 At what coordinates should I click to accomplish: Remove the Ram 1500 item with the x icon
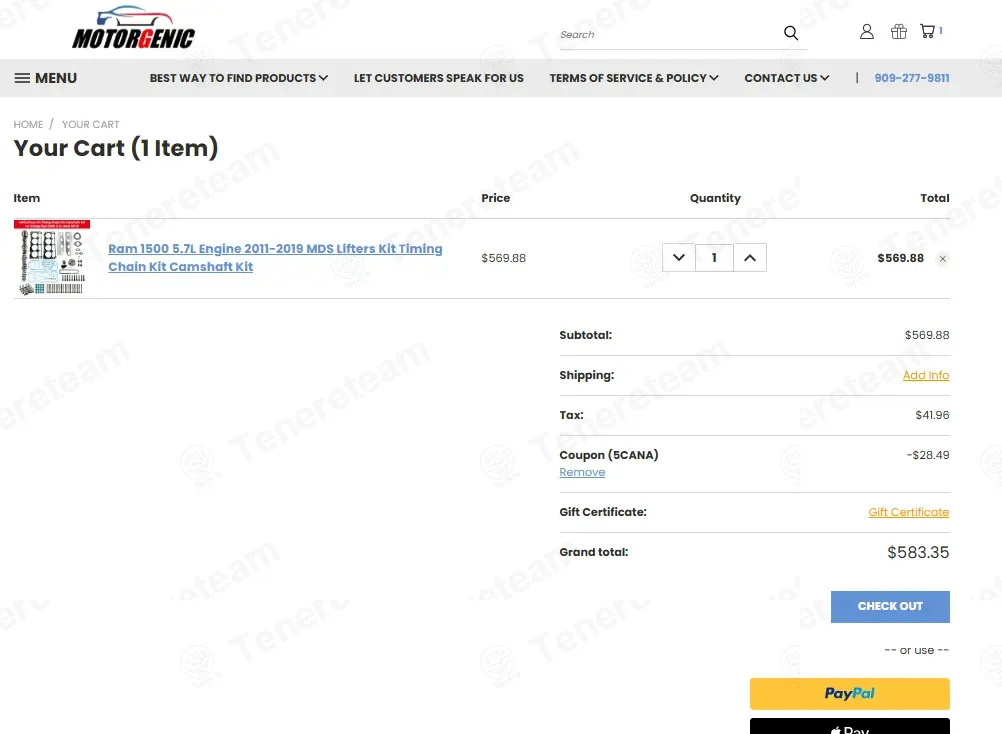[x=943, y=259]
